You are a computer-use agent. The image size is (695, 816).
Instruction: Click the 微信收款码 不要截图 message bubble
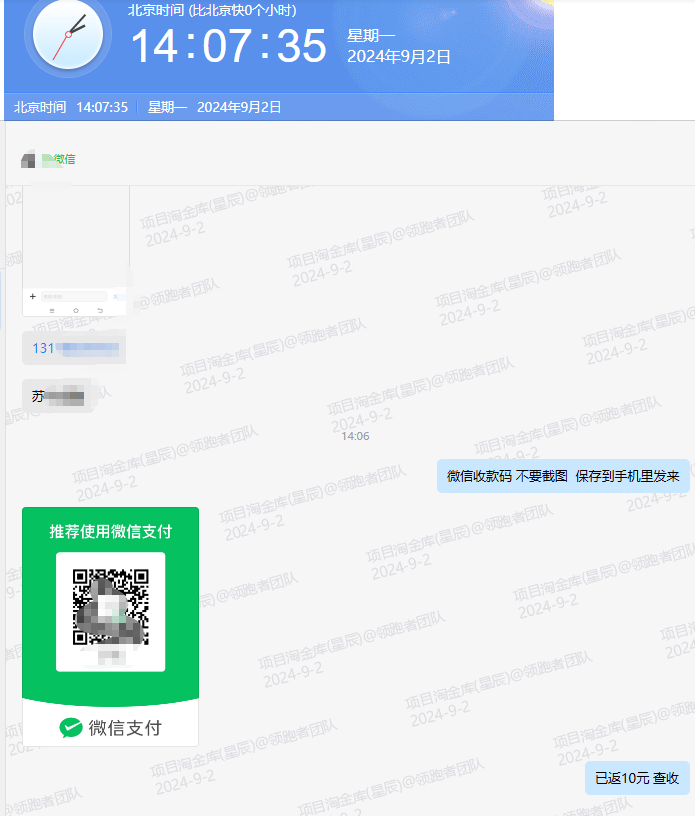coord(563,476)
